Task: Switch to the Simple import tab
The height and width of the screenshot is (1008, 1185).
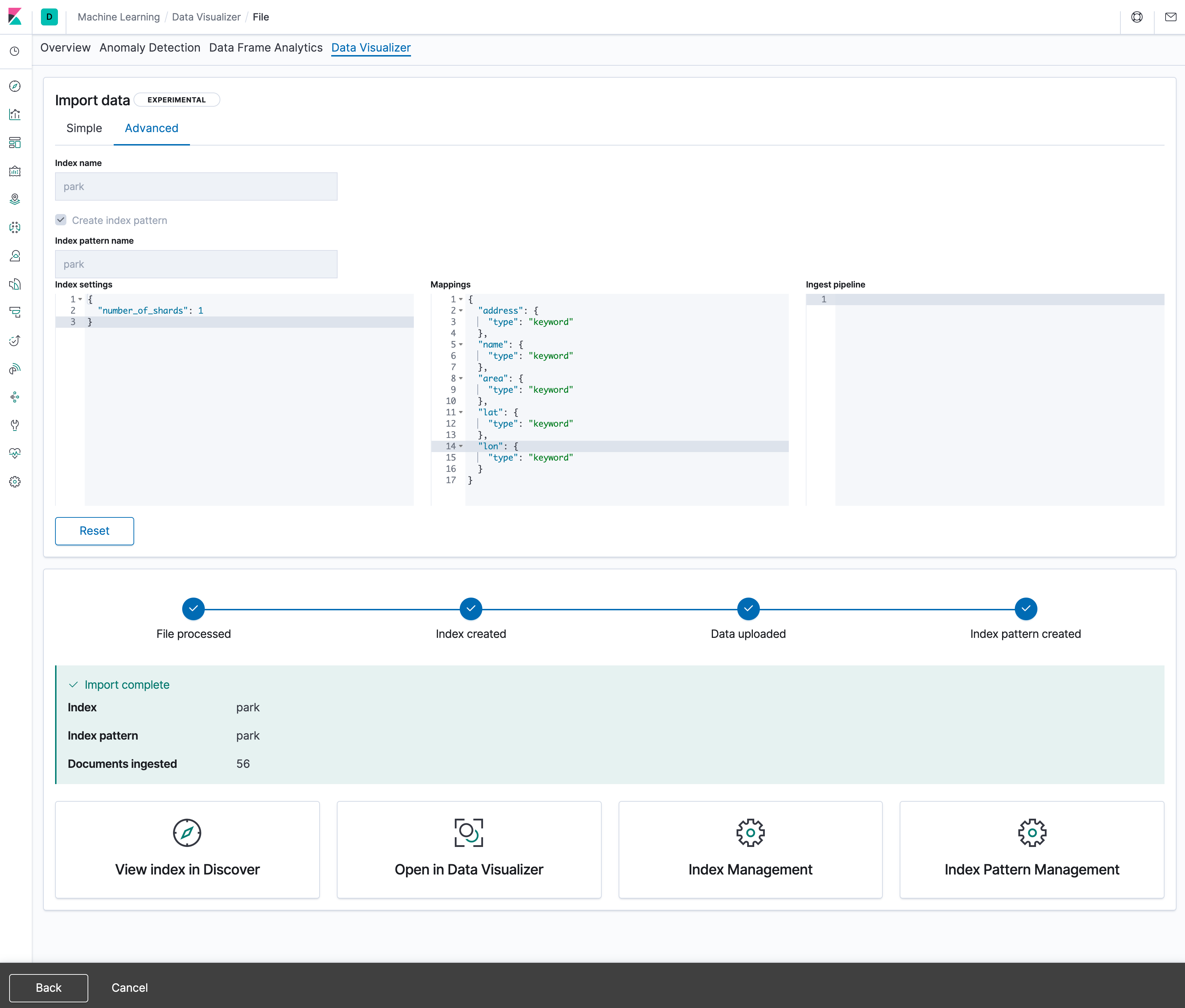Action: (84, 128)
